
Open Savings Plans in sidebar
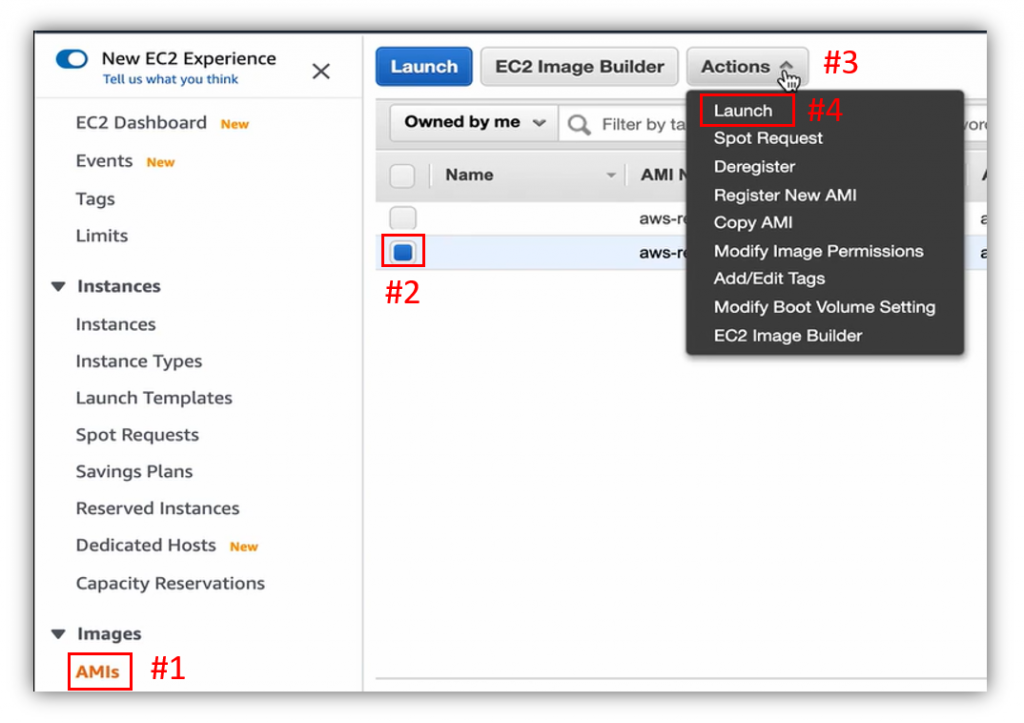click(x=135, y=472)
